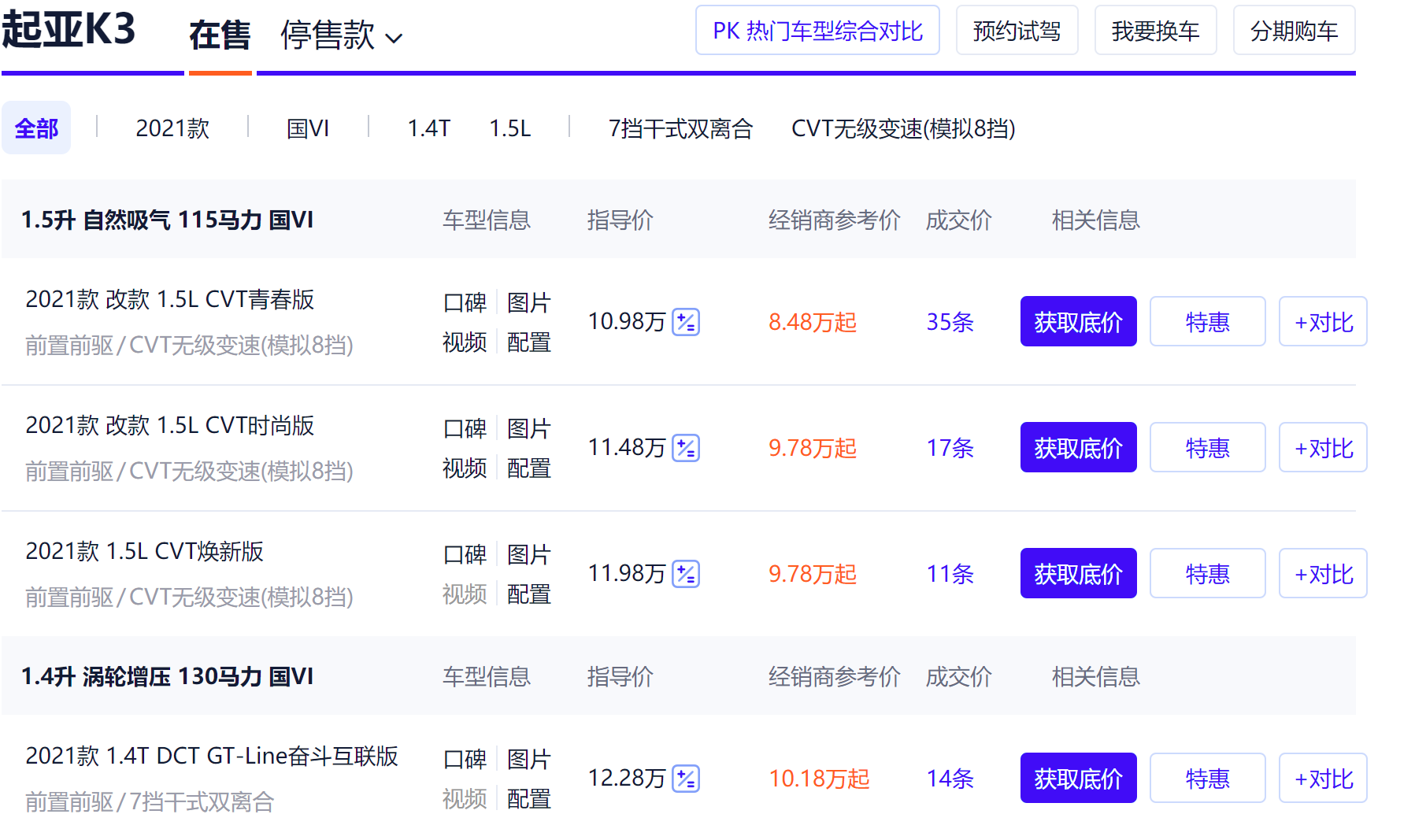
Task: Filter by 2021款
Action: (172, 128)
